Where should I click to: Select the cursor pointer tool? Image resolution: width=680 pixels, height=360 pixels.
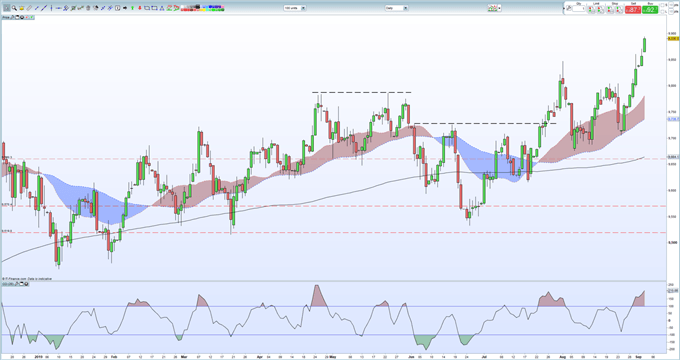7,8
